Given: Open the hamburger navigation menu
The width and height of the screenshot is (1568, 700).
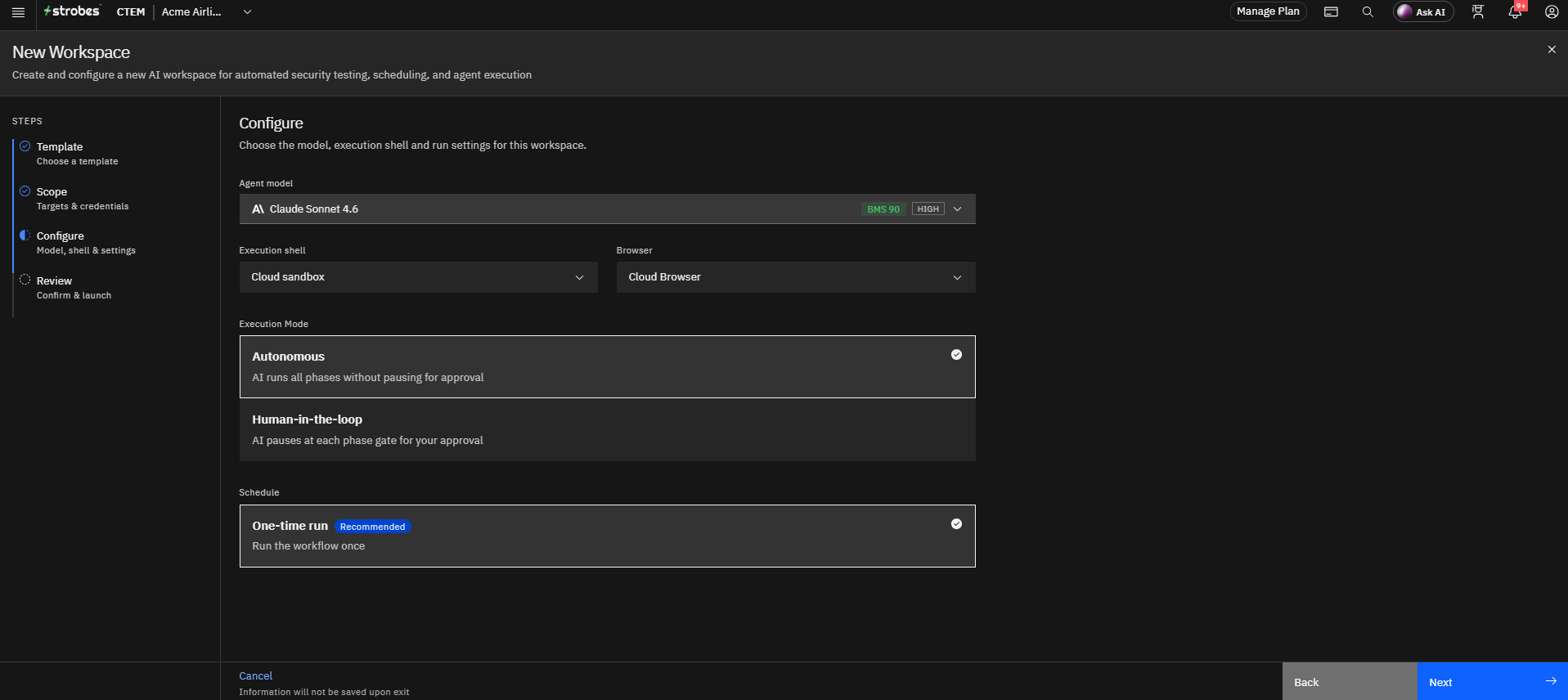Looking at the screenshot, I should coord(18,12).
